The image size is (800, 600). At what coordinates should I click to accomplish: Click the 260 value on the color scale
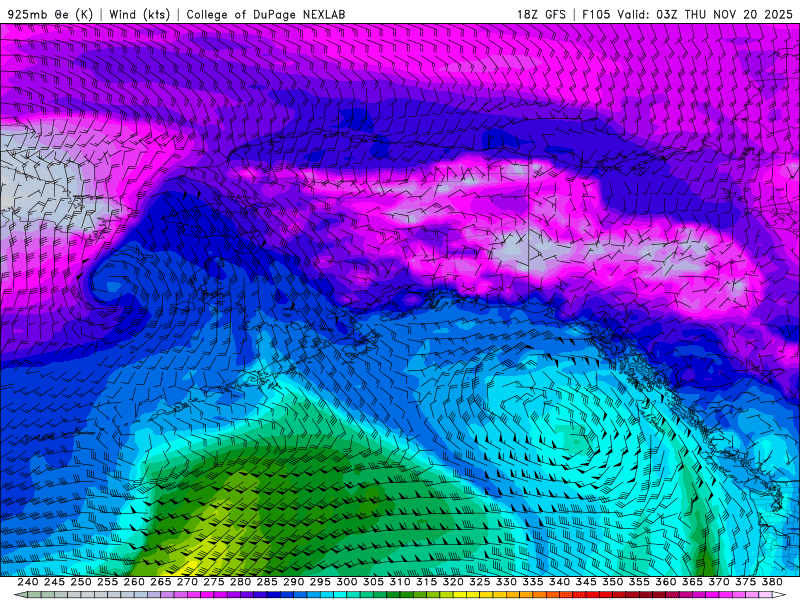click(134, 582)
